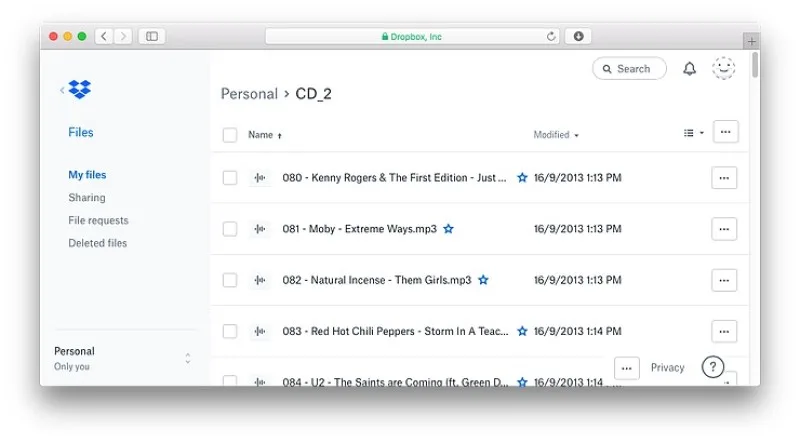Viewport: 800px width, 443px height.
Task: Open footer ellipsis next to Privacy
Action: click(627, 368)
